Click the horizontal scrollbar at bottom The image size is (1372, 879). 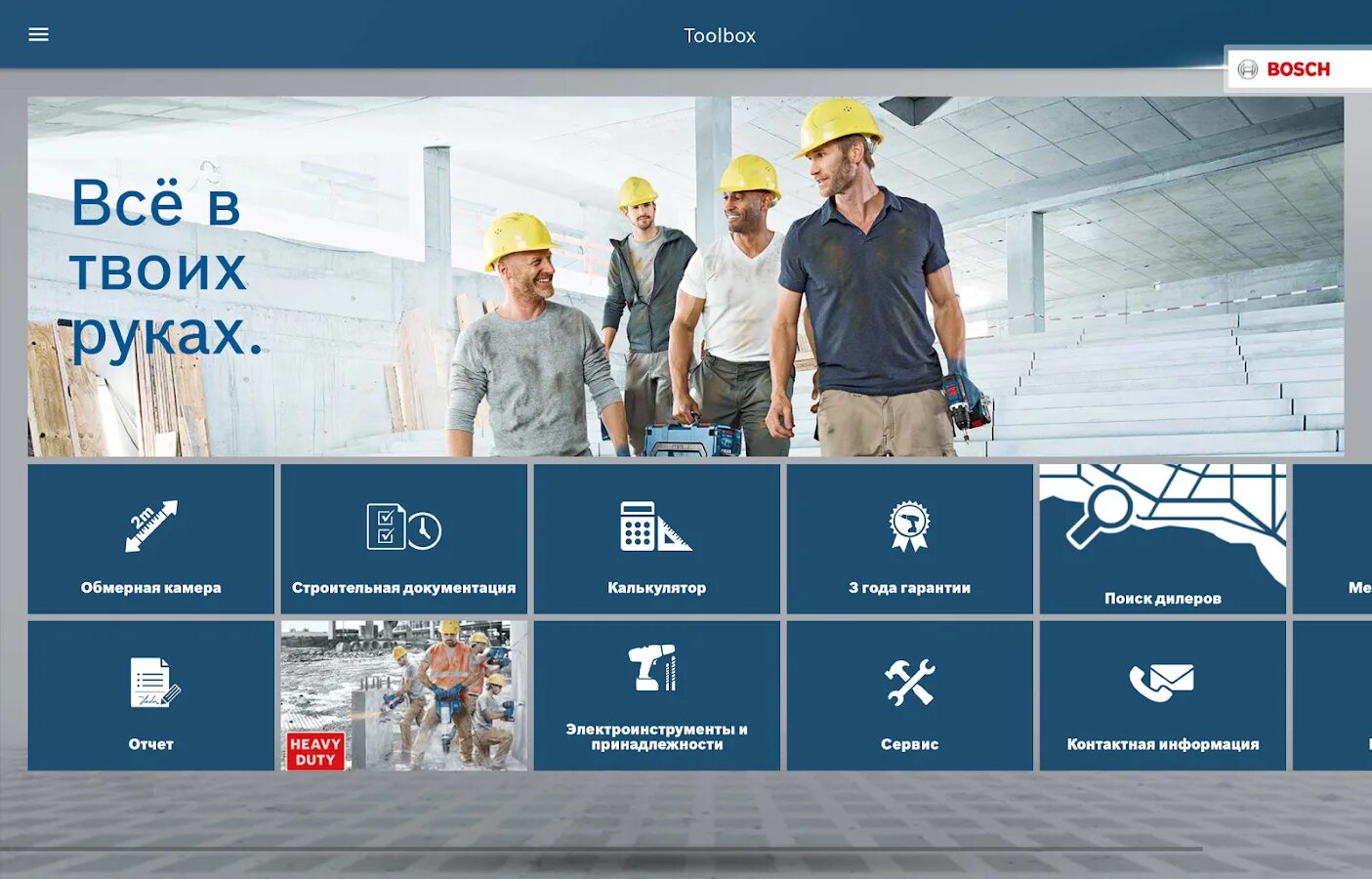(601, 849)
